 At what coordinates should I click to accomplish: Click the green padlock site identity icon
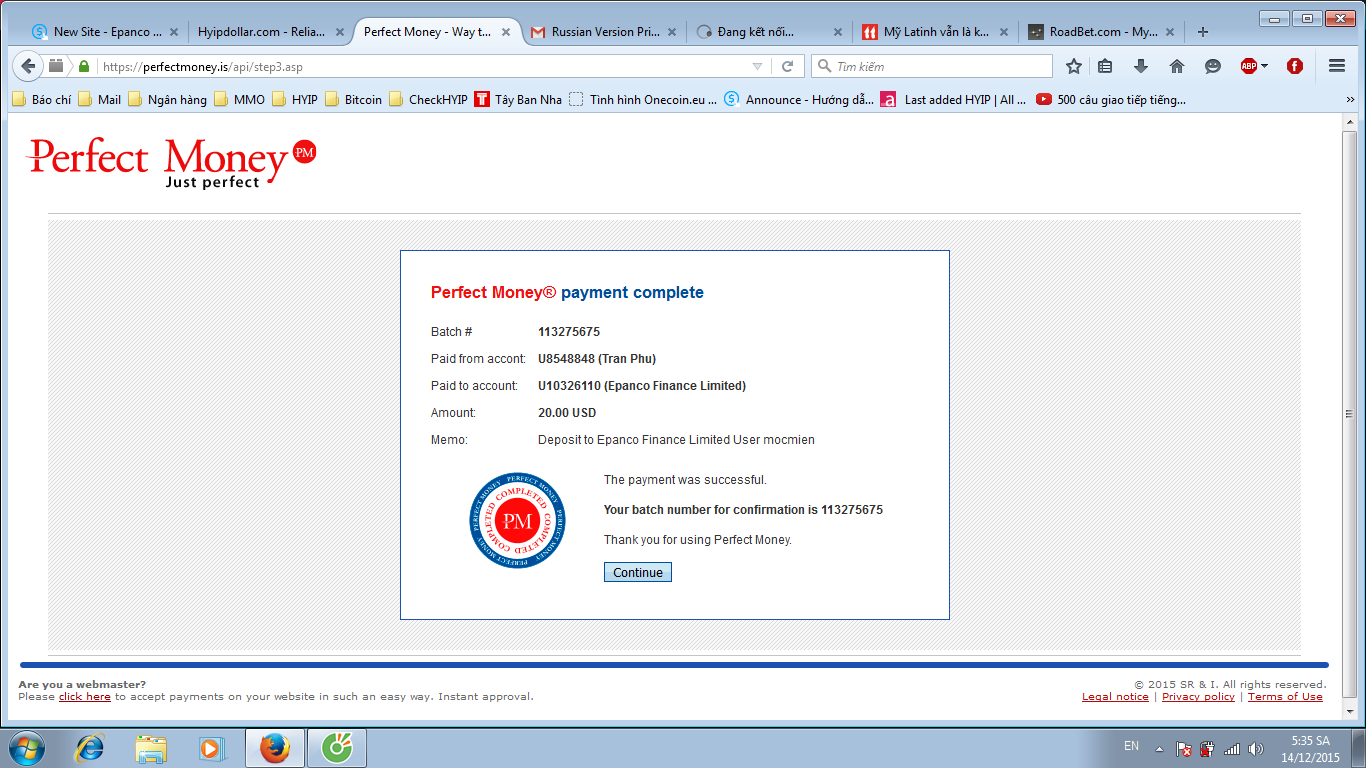click(x=84, y=67)
